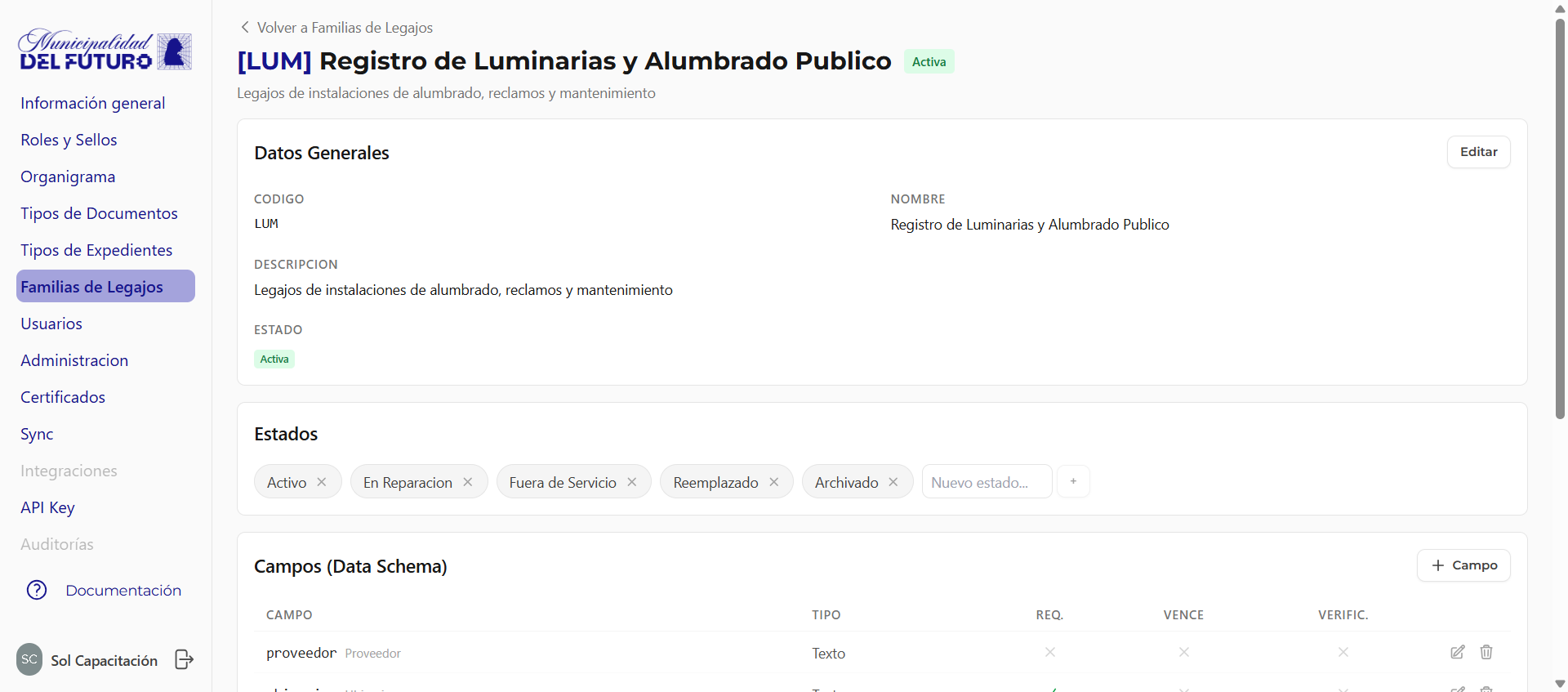Click the plus icon to add state

1073,481
